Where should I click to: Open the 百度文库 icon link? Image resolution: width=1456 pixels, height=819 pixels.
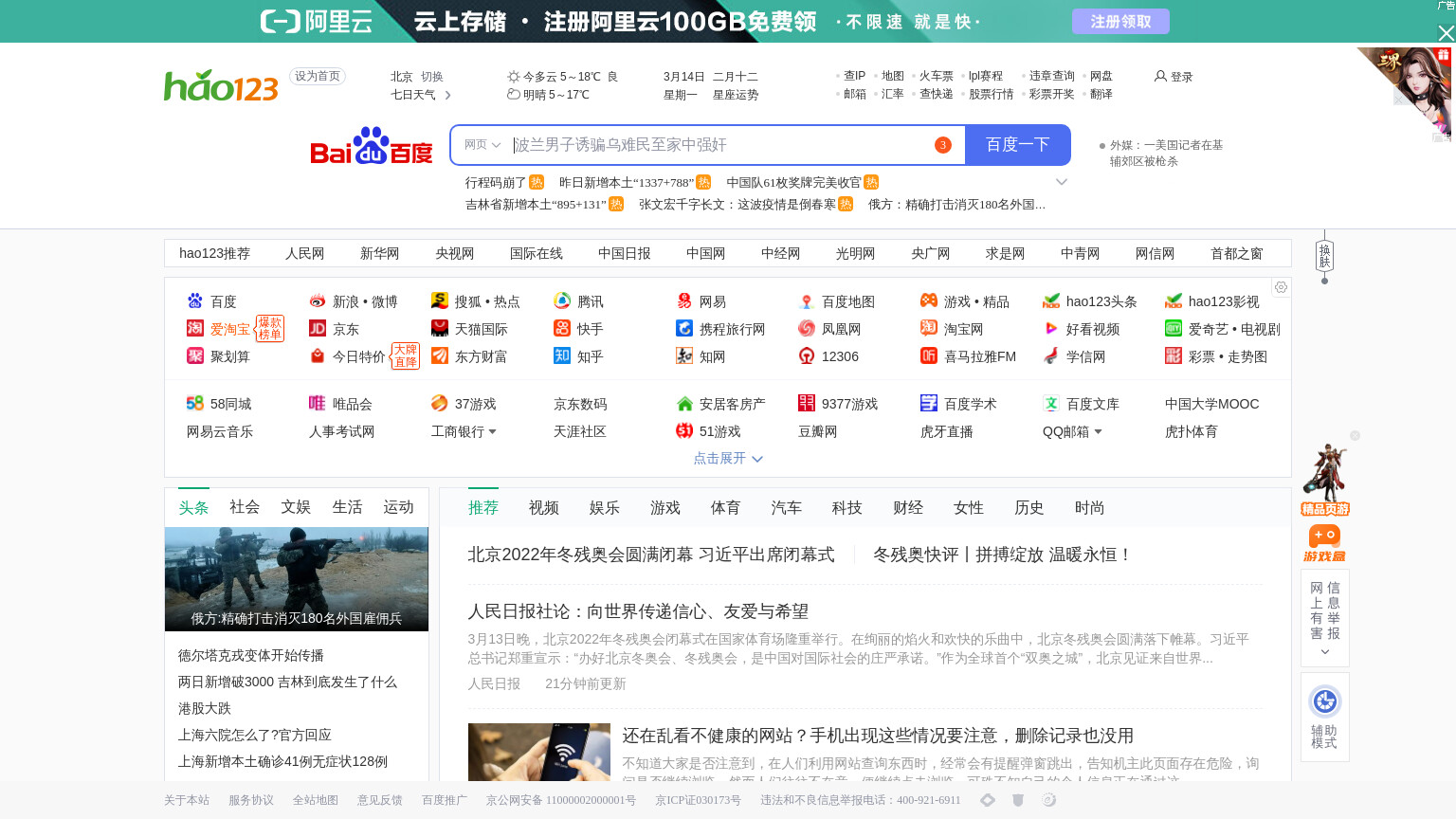[x=1050, y=403]
